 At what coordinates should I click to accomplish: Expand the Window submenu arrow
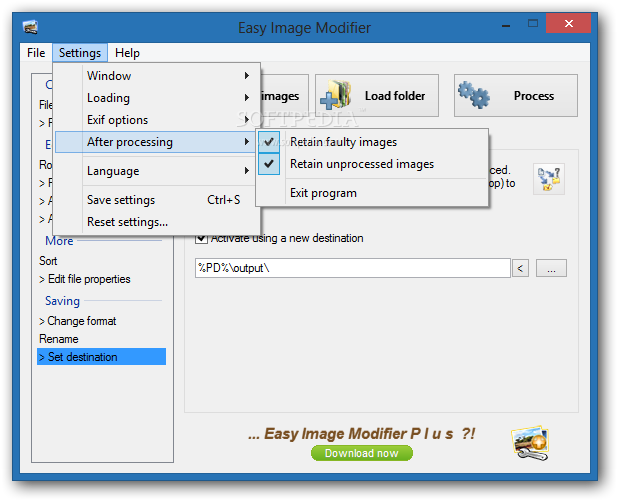tap(247, 75)
